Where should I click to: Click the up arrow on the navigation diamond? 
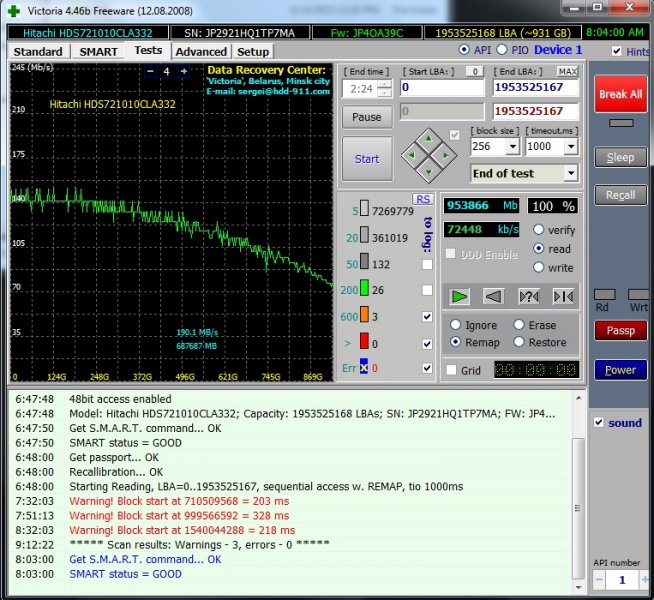click(427, 138)
